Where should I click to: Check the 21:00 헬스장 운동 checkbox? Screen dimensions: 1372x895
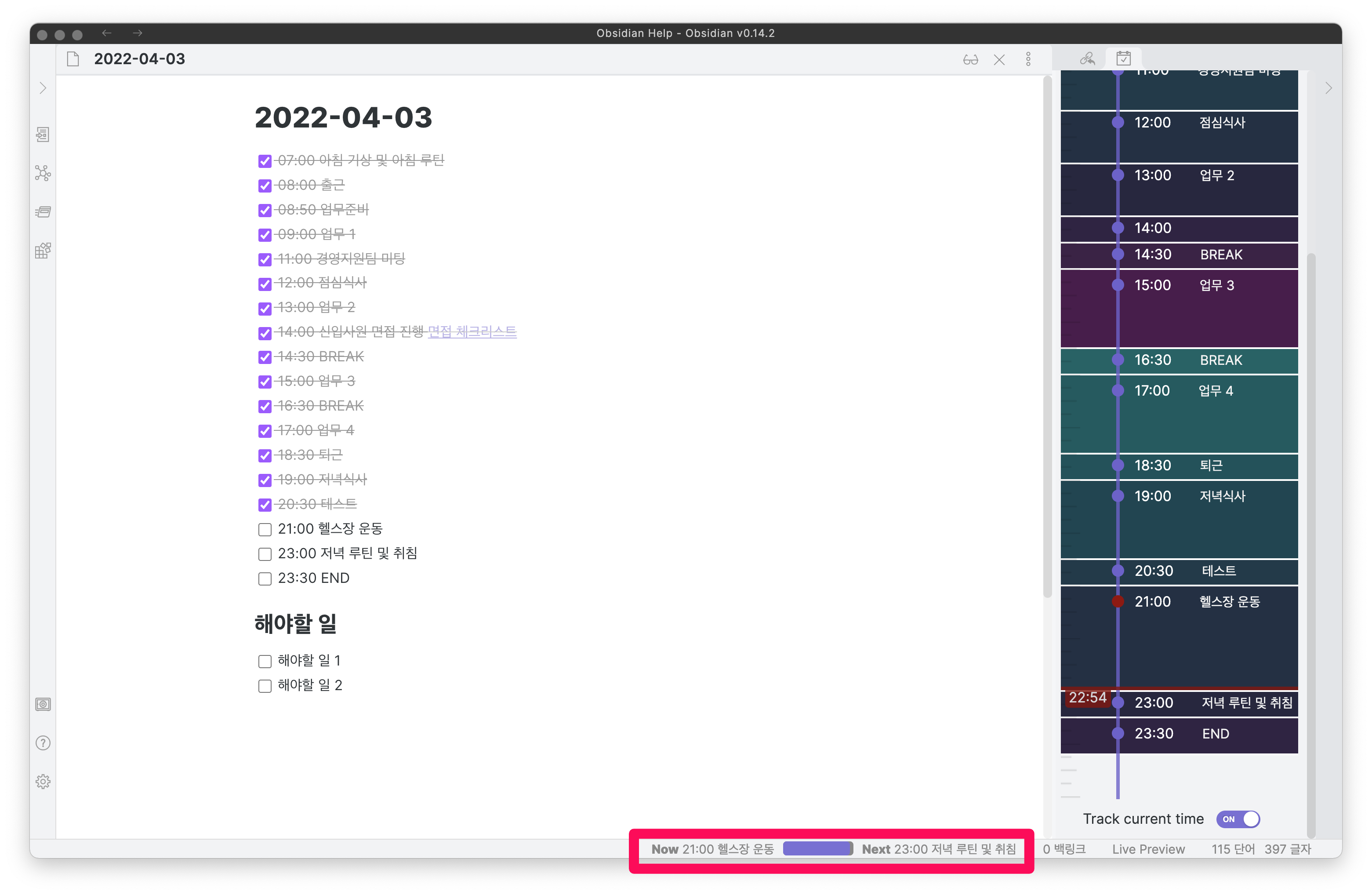[x=265, y=529]
